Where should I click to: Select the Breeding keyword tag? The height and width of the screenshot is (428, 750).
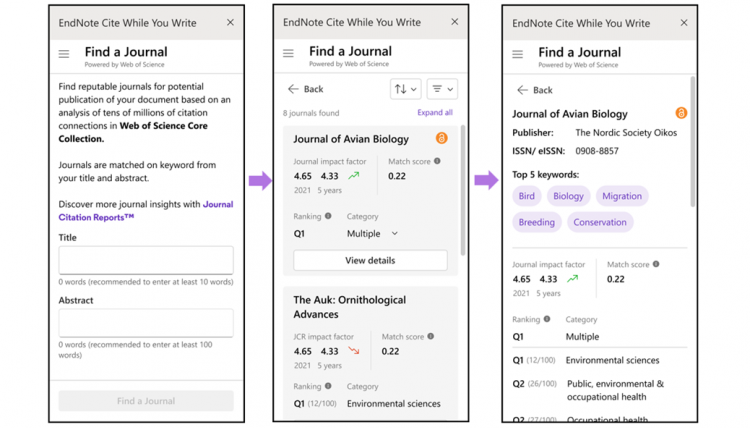[537, 222]
